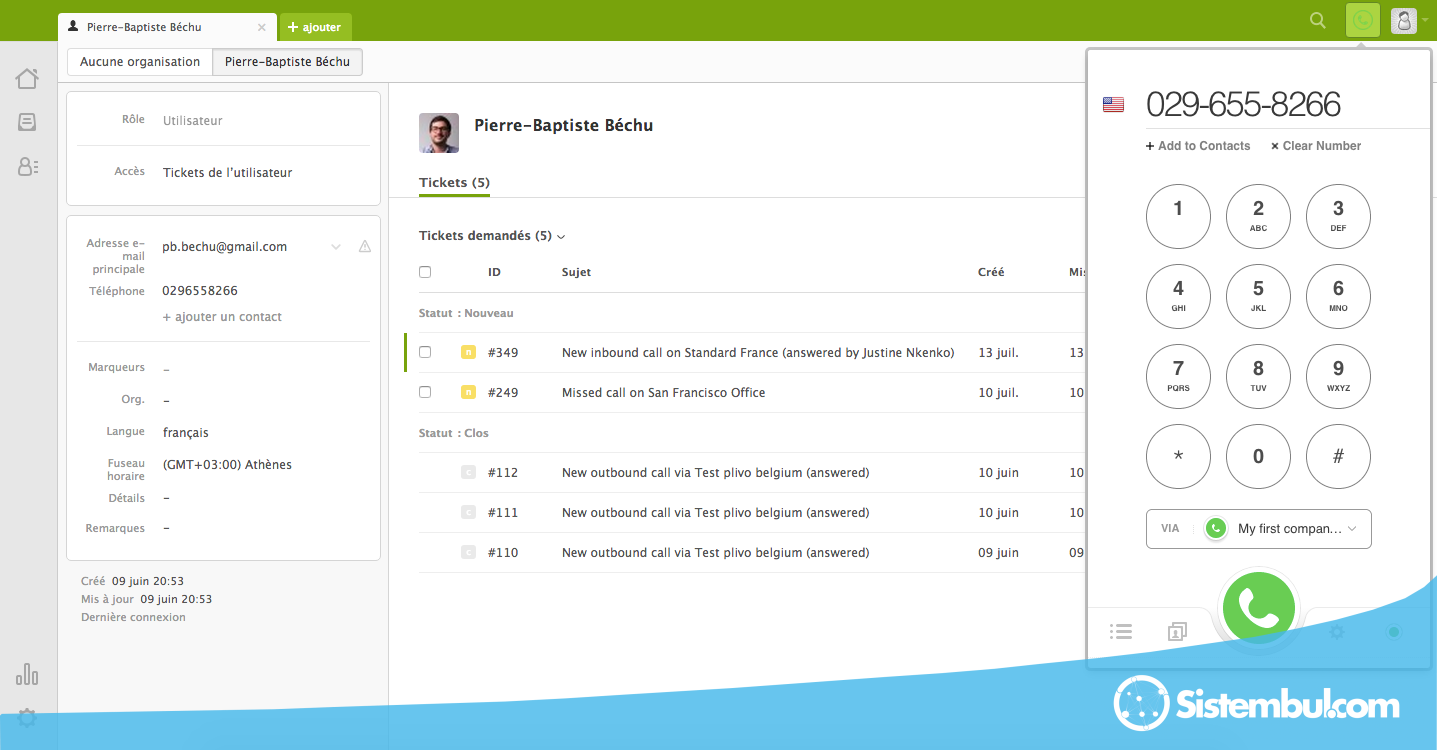Open the Views icon in left sidebar
This screenshot has width=1437, height=750.
27,122
